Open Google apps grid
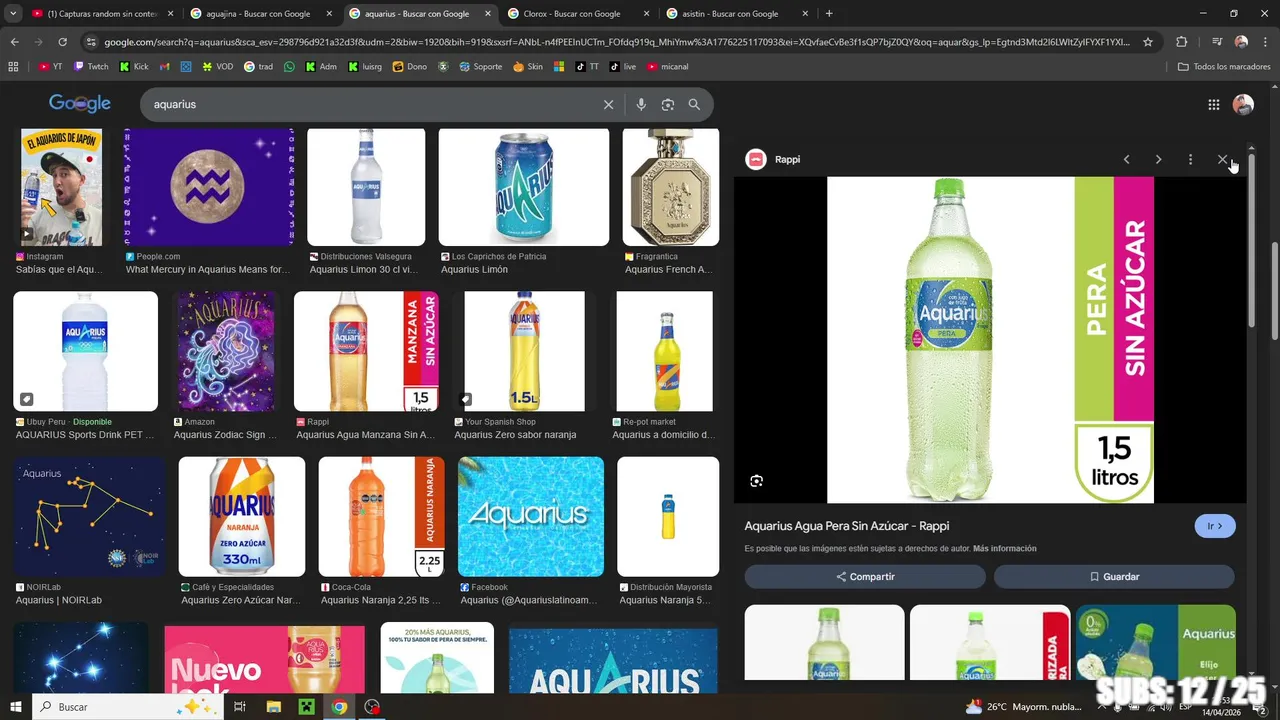1280x720 pixels. coord(1213,105)
